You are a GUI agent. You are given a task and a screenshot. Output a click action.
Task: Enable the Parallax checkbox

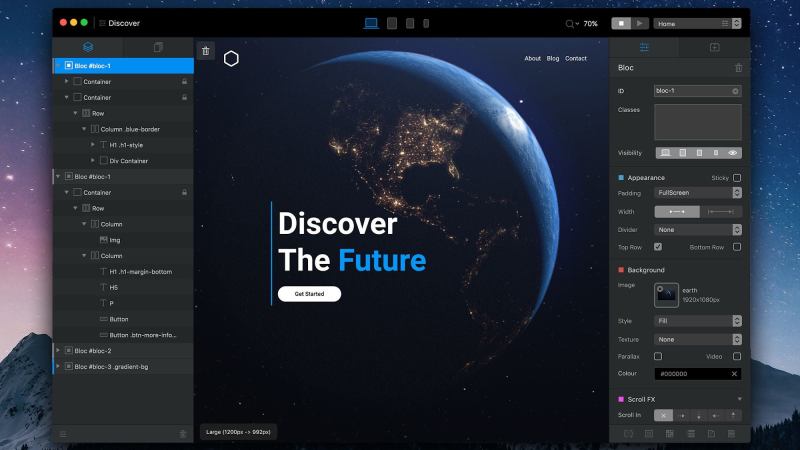pos(657,356)
